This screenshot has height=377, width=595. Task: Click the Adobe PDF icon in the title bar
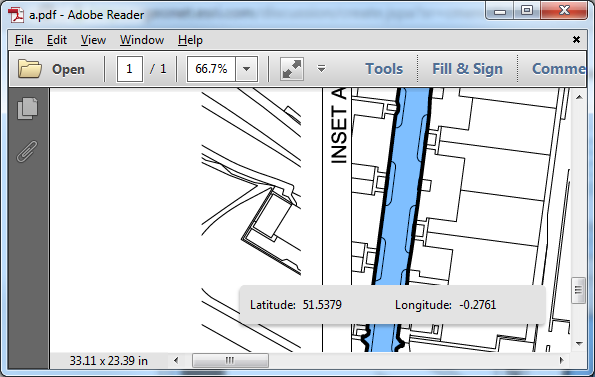[16, 15]
